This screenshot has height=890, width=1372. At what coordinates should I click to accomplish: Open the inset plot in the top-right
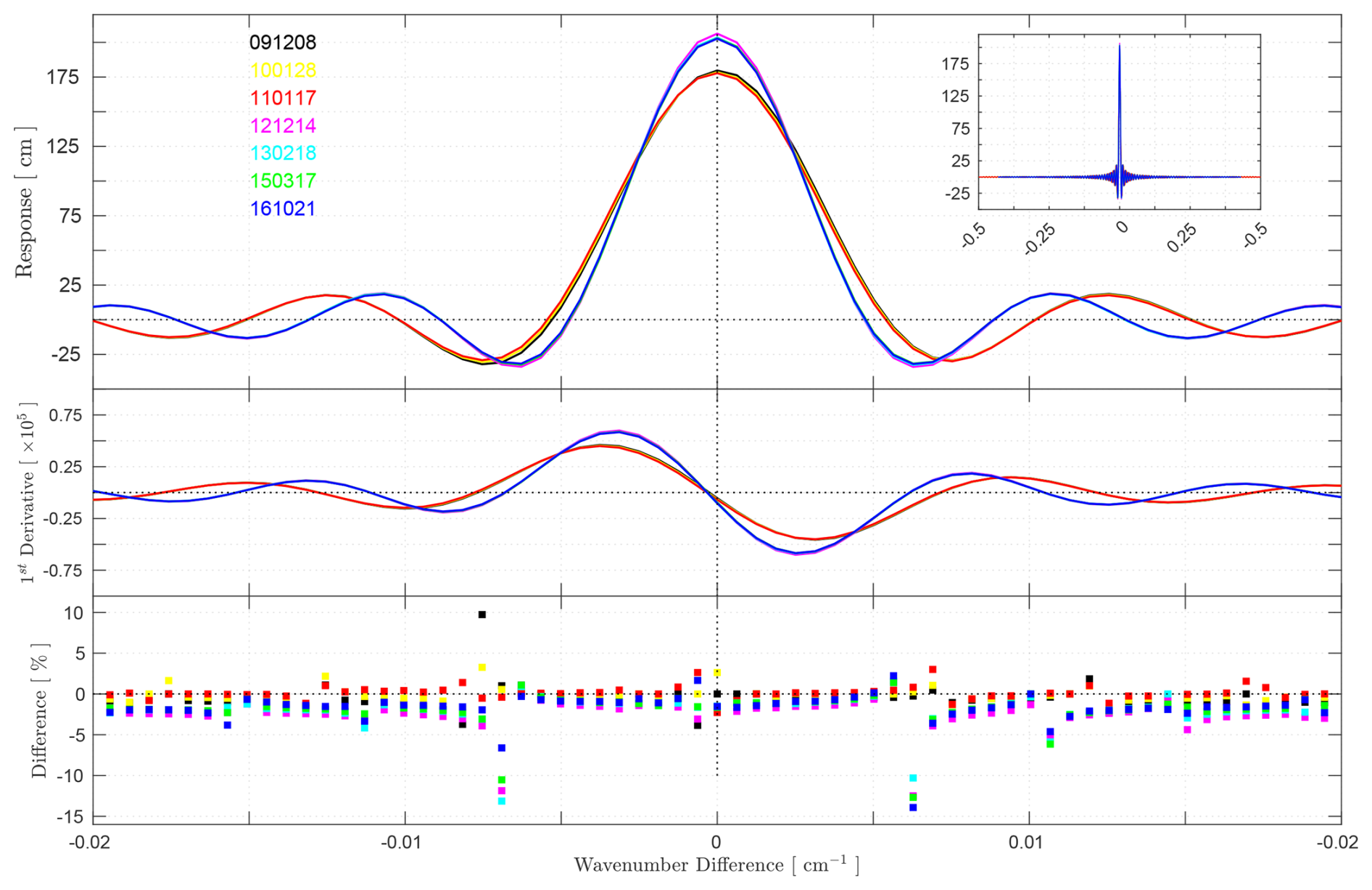coord(1119,122)
